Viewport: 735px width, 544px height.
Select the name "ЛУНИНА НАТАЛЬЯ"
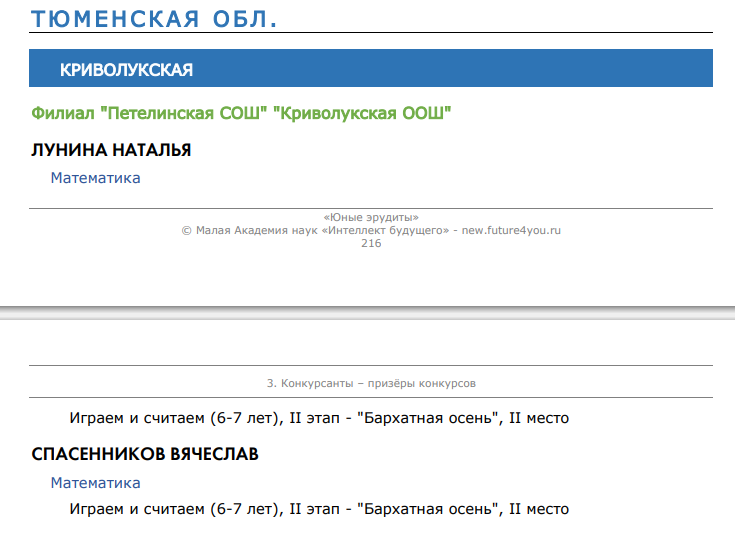coord(111,150)
